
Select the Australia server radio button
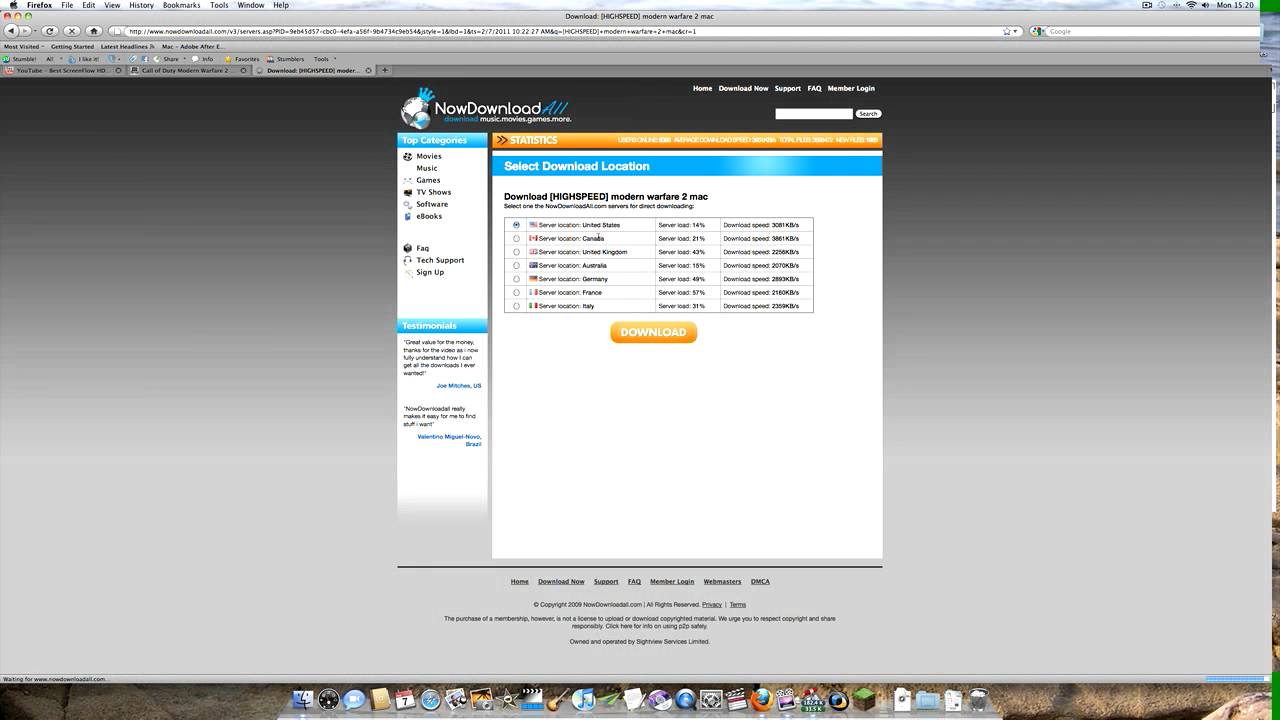[x=516, y=265]
